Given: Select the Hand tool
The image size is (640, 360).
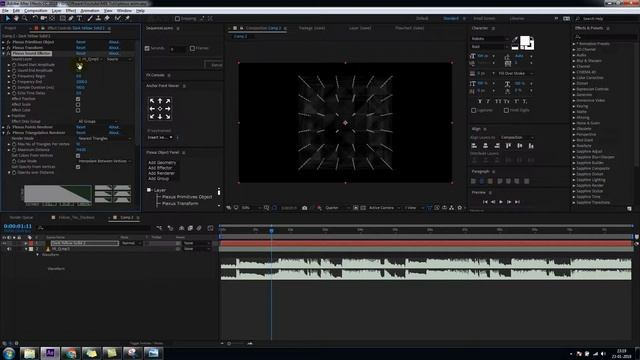Looking at the screenshot, I should click(16, 18).
